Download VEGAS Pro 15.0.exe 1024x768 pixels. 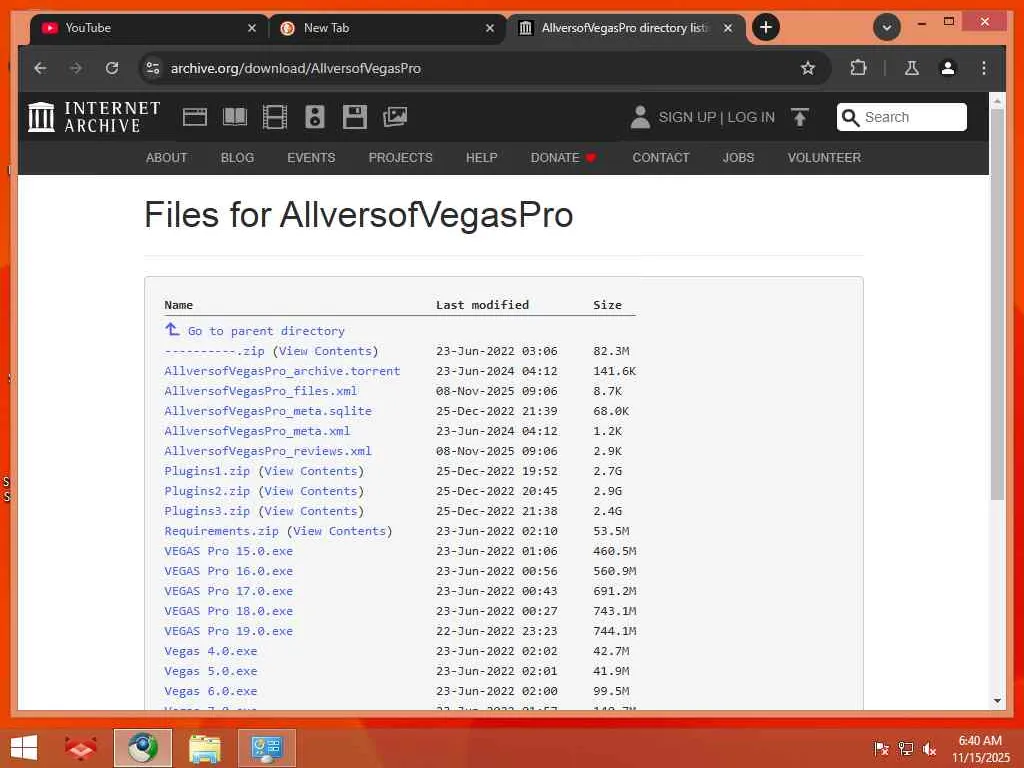coord(229,551)
